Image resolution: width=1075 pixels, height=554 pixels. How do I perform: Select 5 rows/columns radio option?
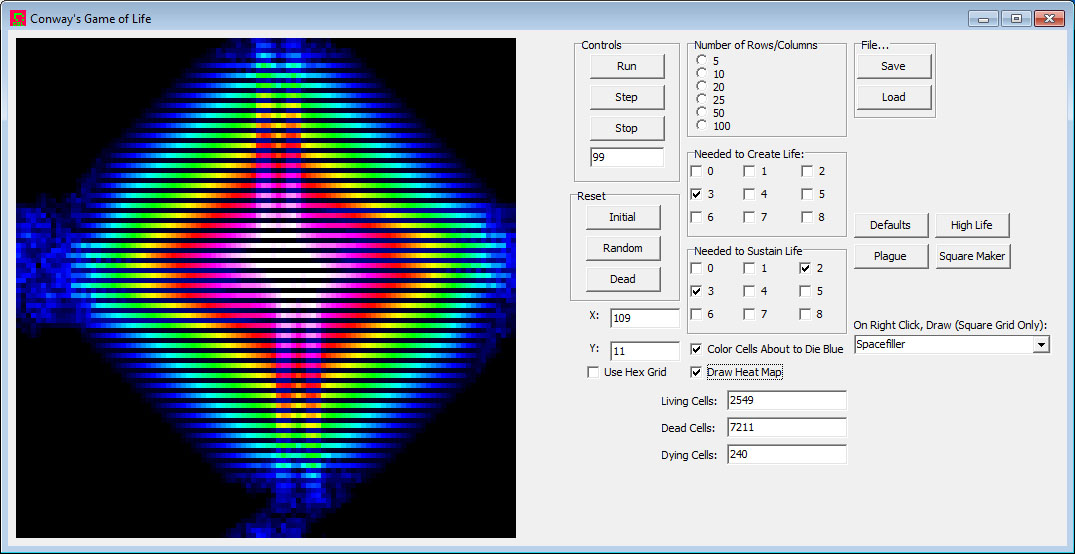click(x=701, y=60)
